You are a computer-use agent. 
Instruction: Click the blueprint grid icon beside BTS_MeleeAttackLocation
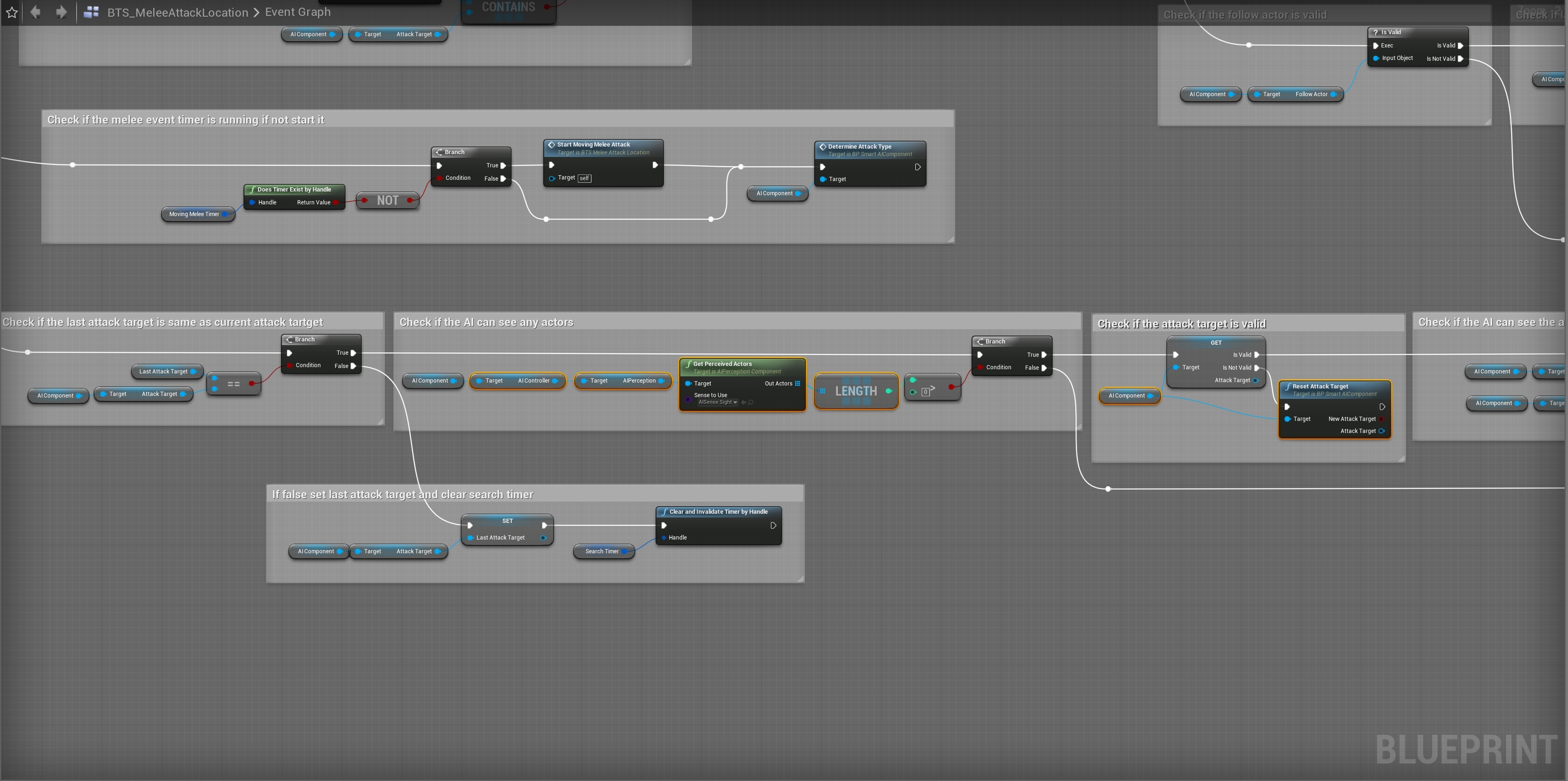click(91, 12)
